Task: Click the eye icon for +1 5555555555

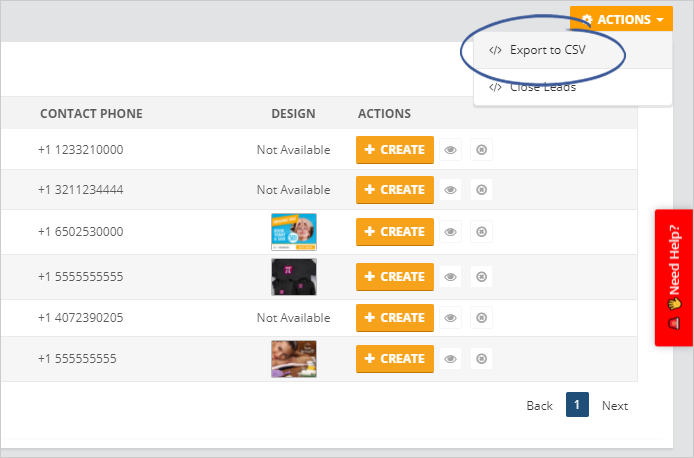Action: click(451, 277)
